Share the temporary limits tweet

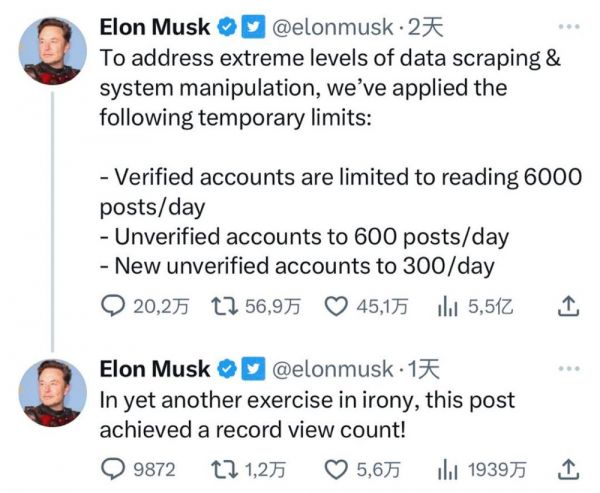point(567,307)
